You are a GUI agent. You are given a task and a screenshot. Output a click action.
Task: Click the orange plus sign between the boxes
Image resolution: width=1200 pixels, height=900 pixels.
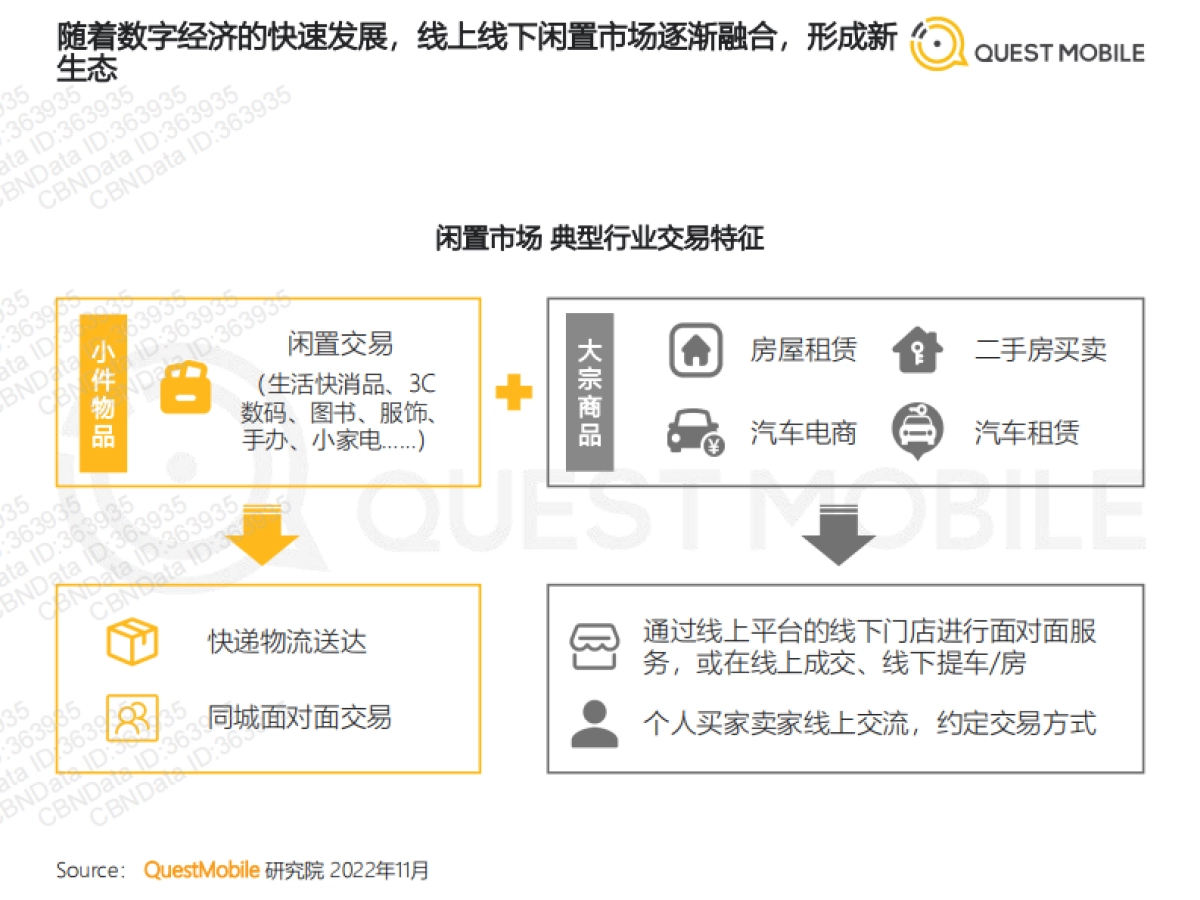(515, 394)
